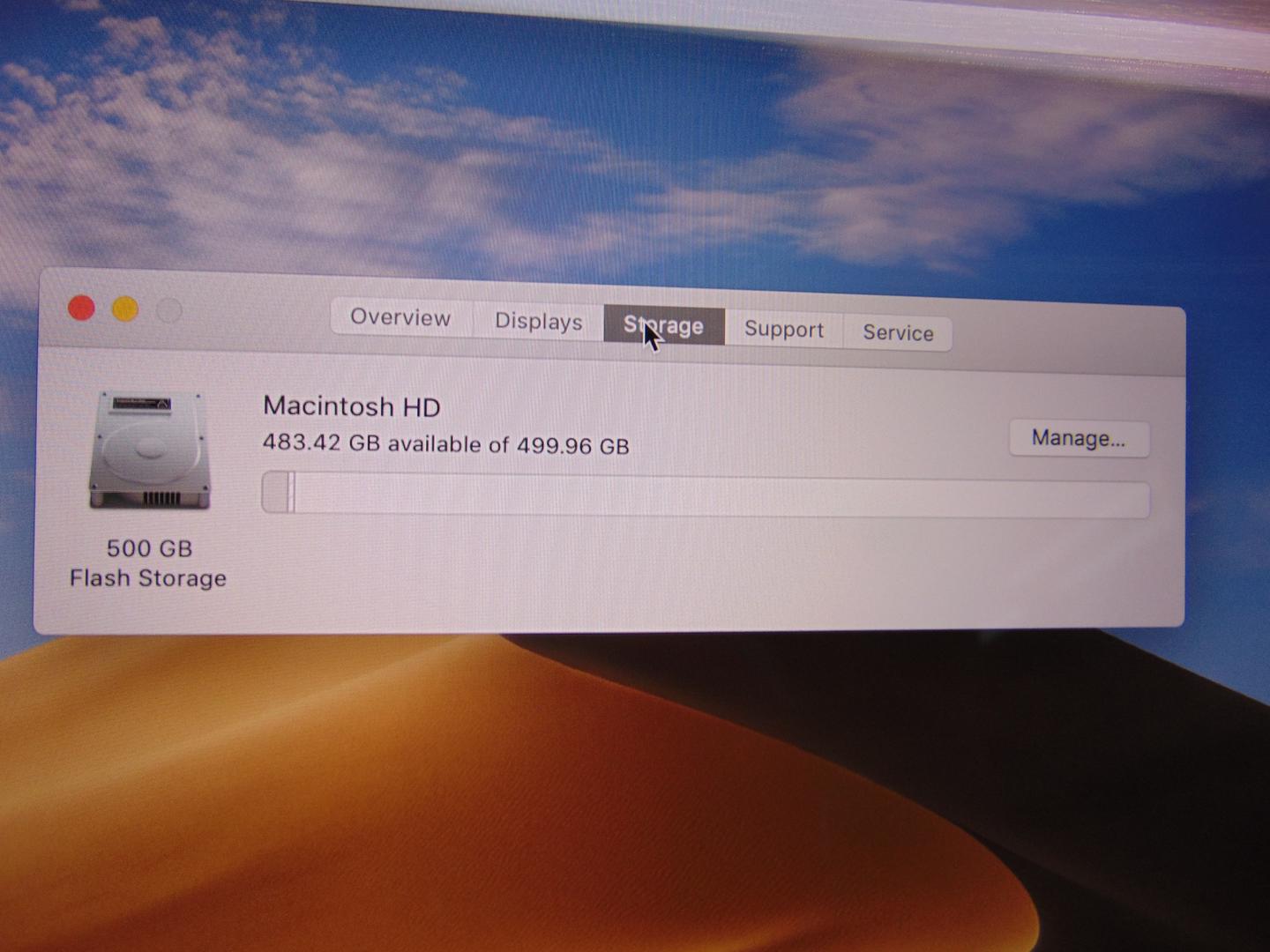Click the 'Flash Storage' label
The height and width of the screenshot is (952, 1270).
pos(148,578)
